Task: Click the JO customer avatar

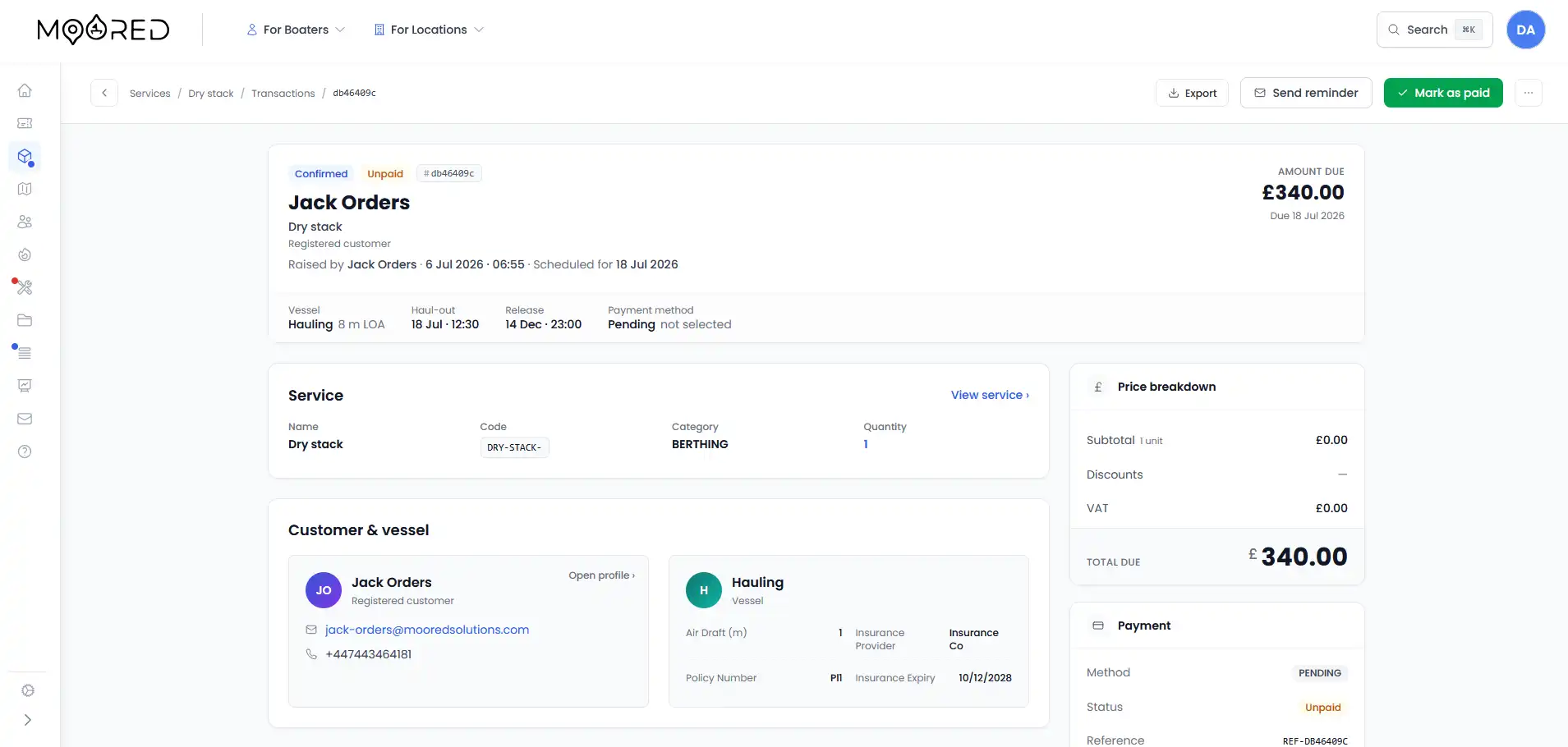Action: (324, 590)
